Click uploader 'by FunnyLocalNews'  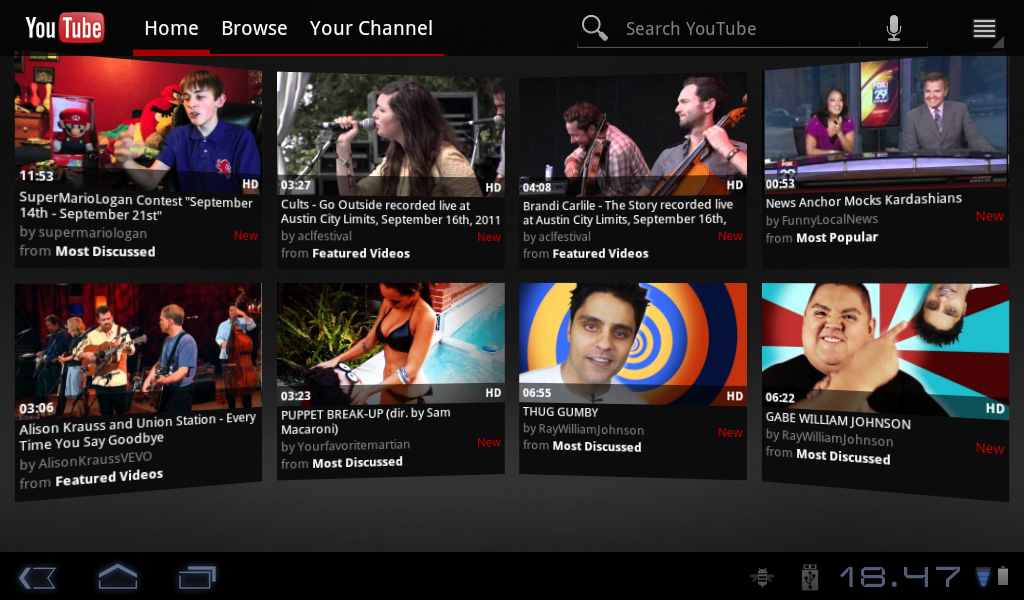tap(822, 220)
